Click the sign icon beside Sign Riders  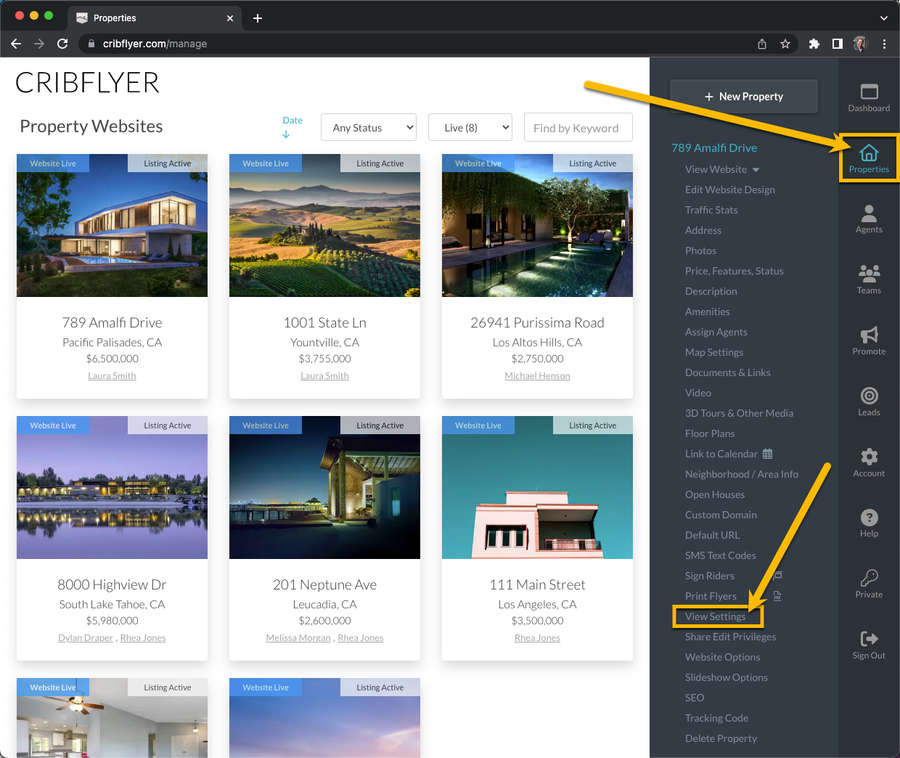coord(778,575)
